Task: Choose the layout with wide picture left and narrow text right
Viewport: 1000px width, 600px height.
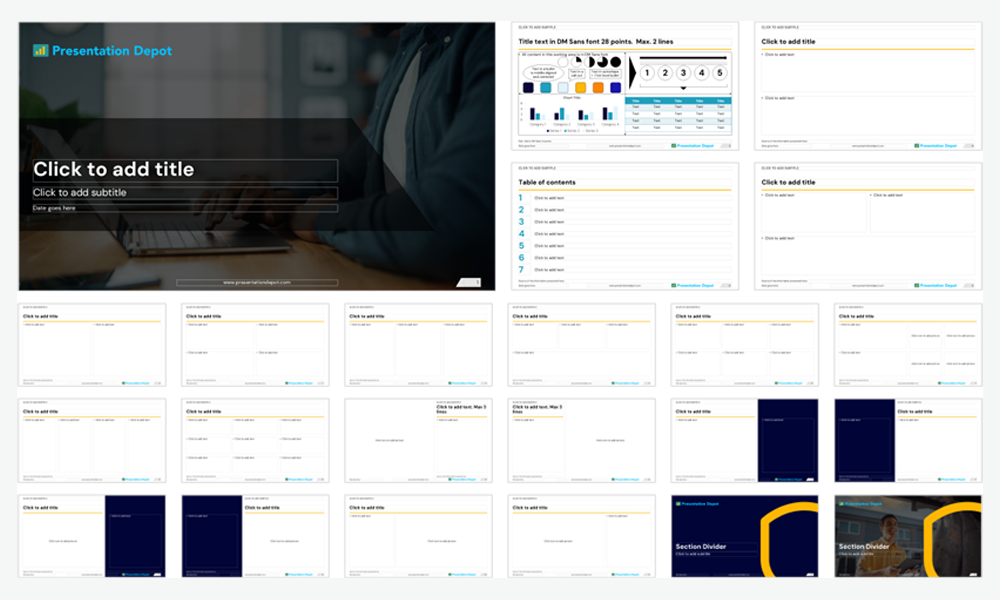Action: pyautogui.click(x=582, y=536)
